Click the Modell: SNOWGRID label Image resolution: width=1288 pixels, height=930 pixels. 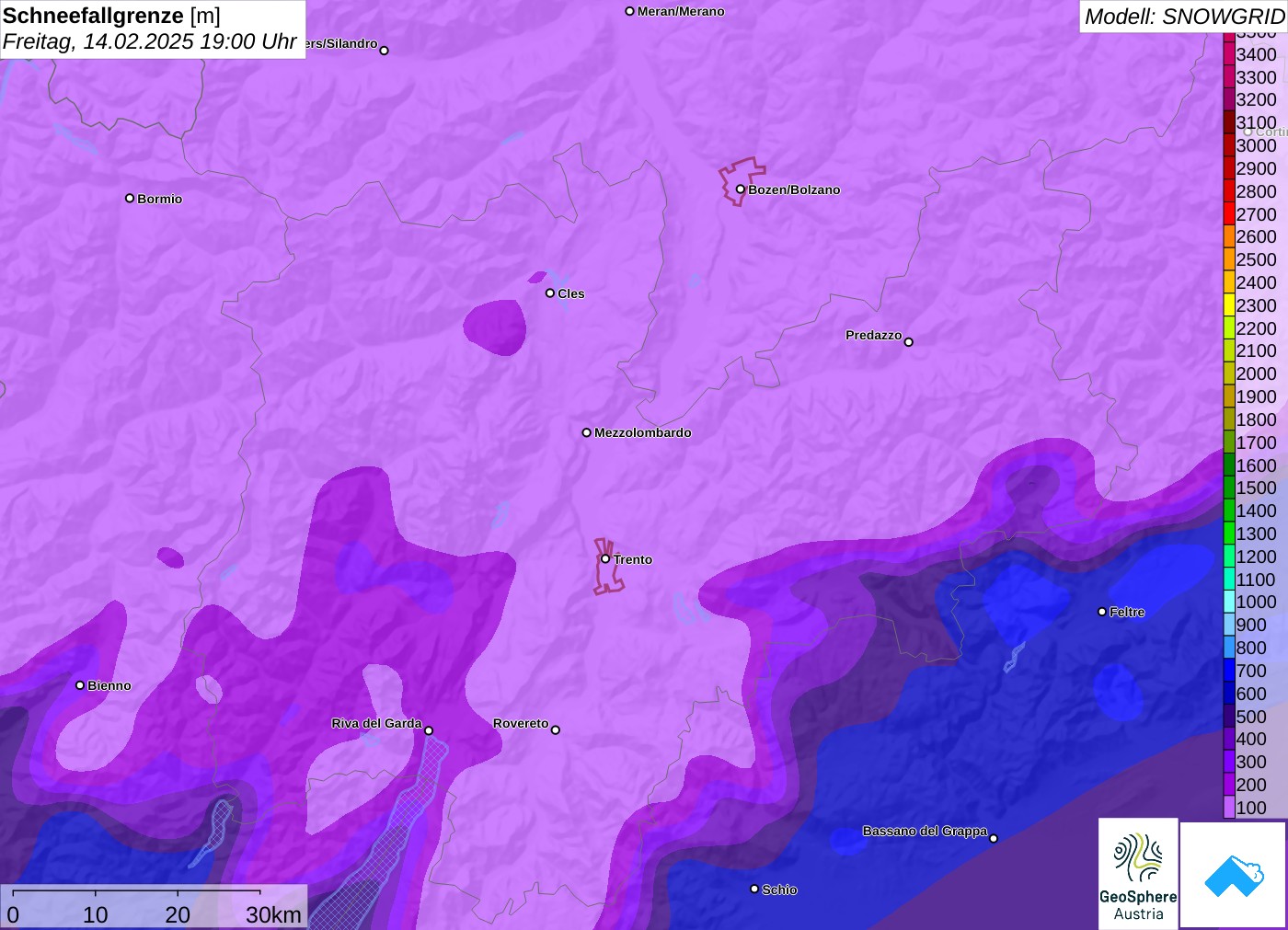point(1184,17)
